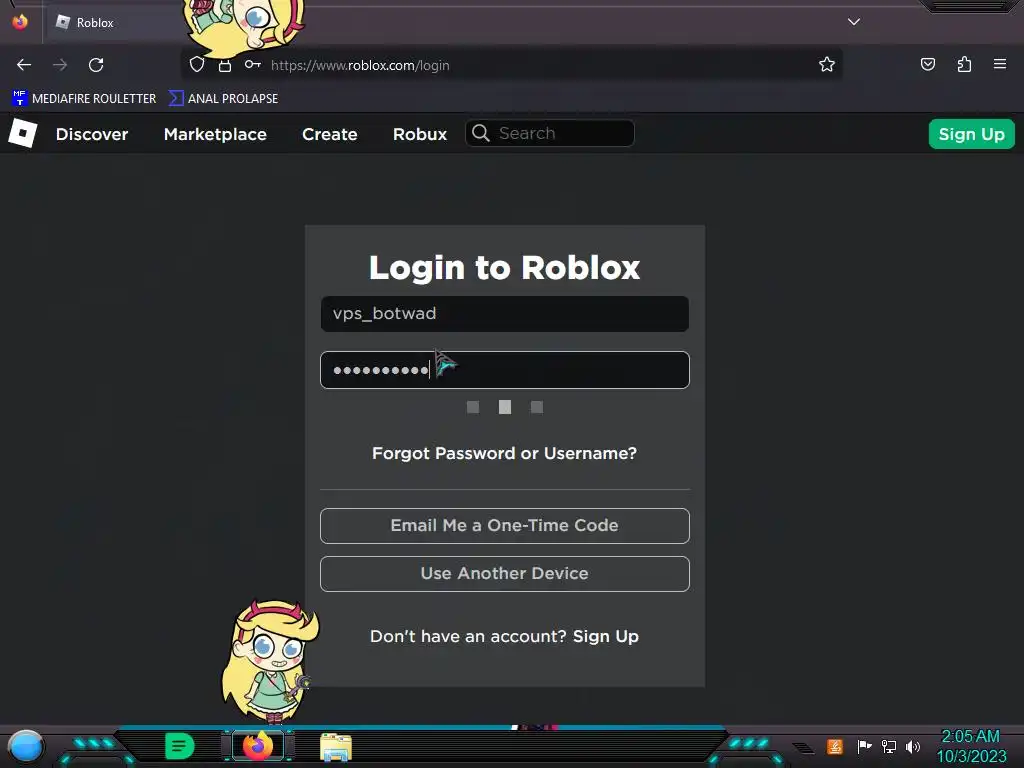Screen dimensions: 1024x768
Task: Open the extensions puzzle icon
Action: (964, 64)
